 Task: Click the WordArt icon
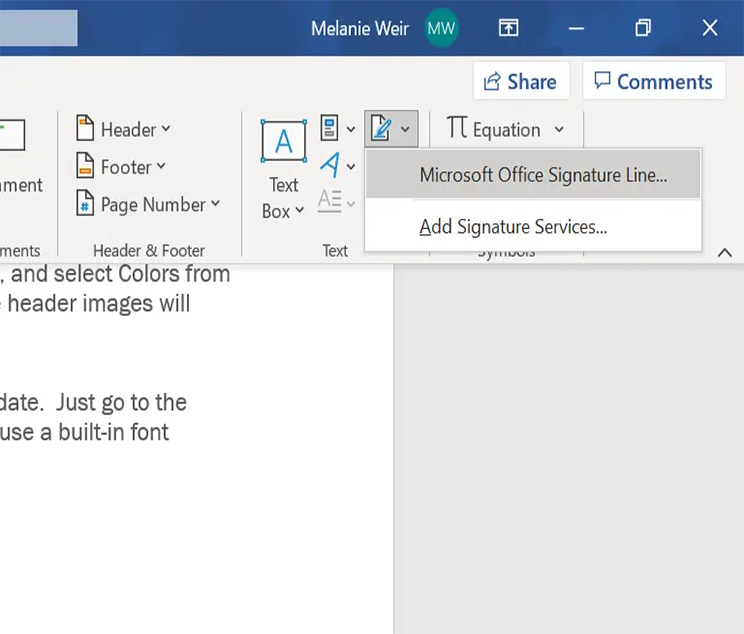330,165
